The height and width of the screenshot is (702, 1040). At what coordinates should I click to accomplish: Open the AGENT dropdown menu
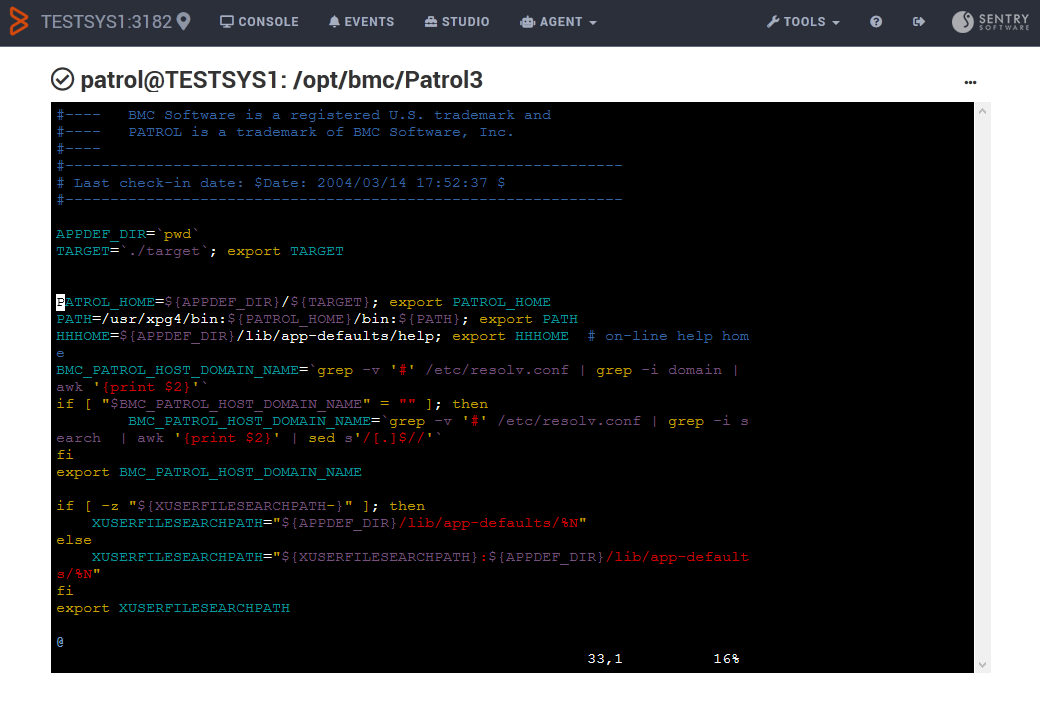(x=558, y=20)
